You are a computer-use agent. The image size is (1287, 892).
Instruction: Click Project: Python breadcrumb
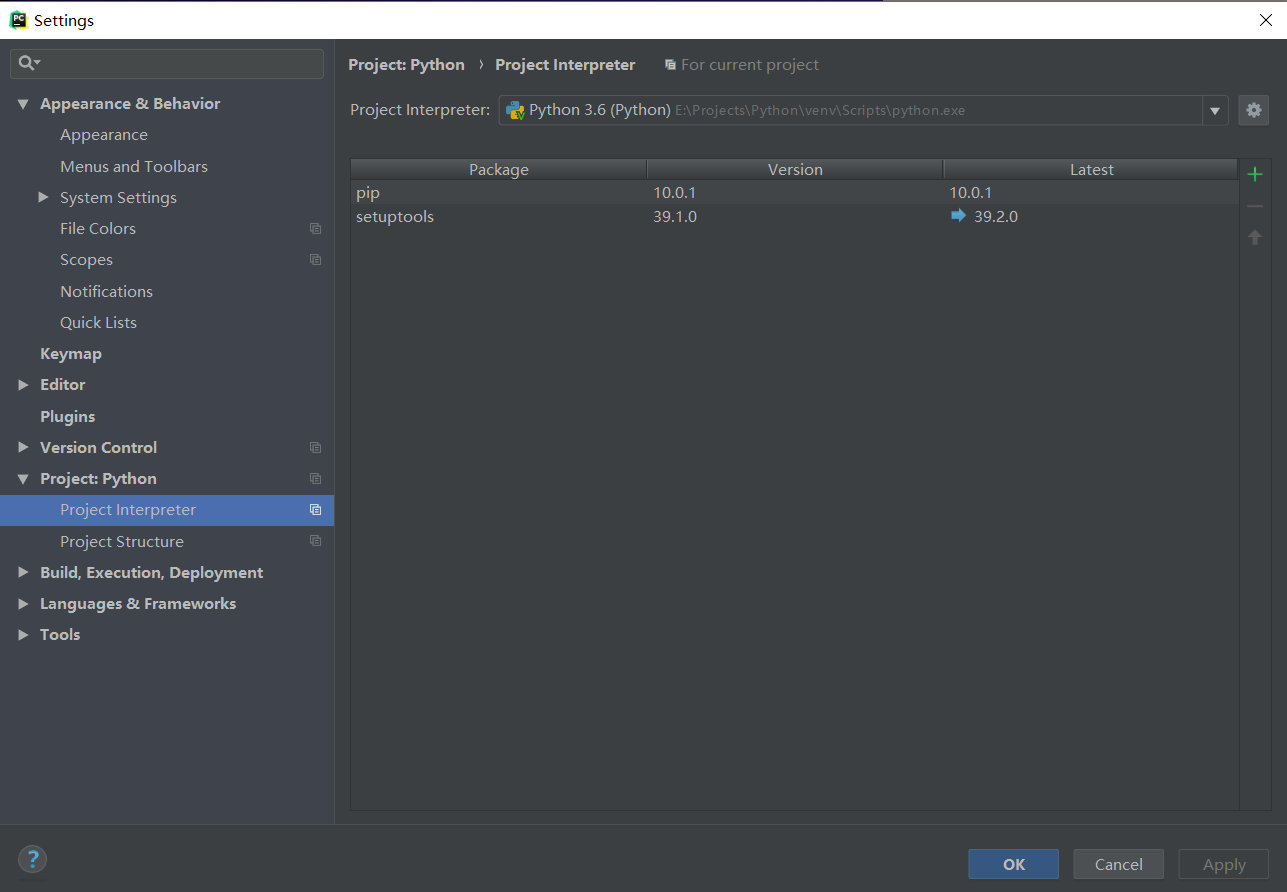coord(406,65)
